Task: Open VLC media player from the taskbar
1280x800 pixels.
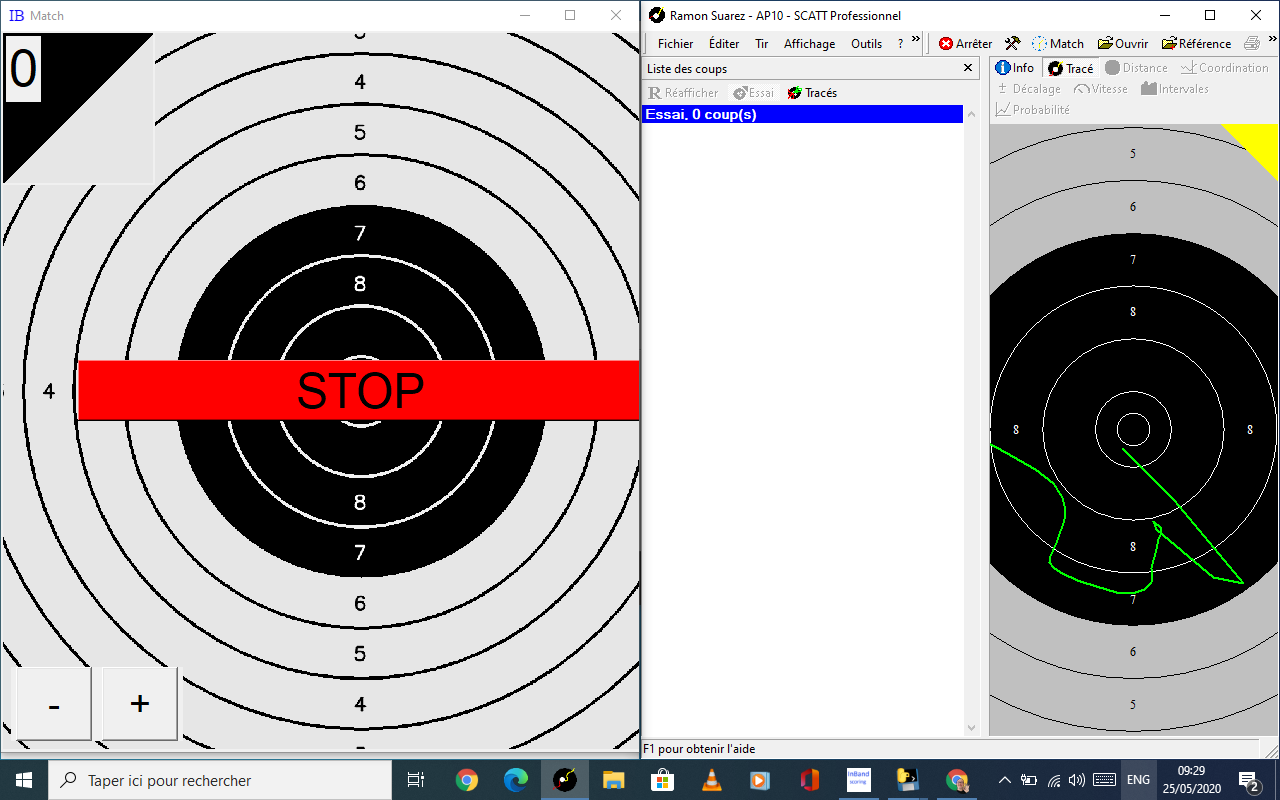Action: pyautogui.click(x=711, y=780)
